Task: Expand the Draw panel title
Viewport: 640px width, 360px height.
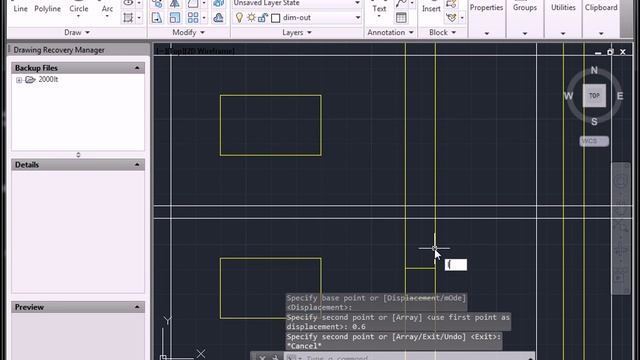Action: point(77,32)
